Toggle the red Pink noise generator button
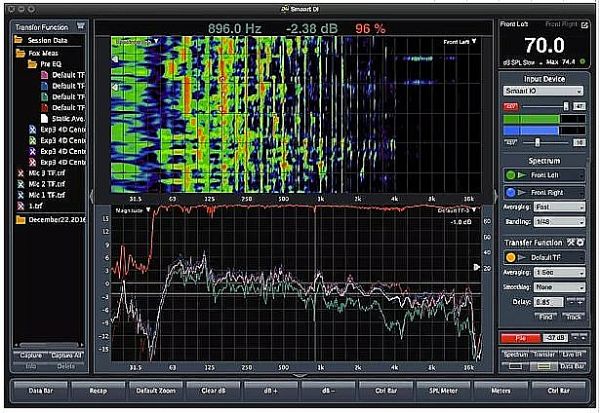600x413 pixels. [x=520, y=338]
